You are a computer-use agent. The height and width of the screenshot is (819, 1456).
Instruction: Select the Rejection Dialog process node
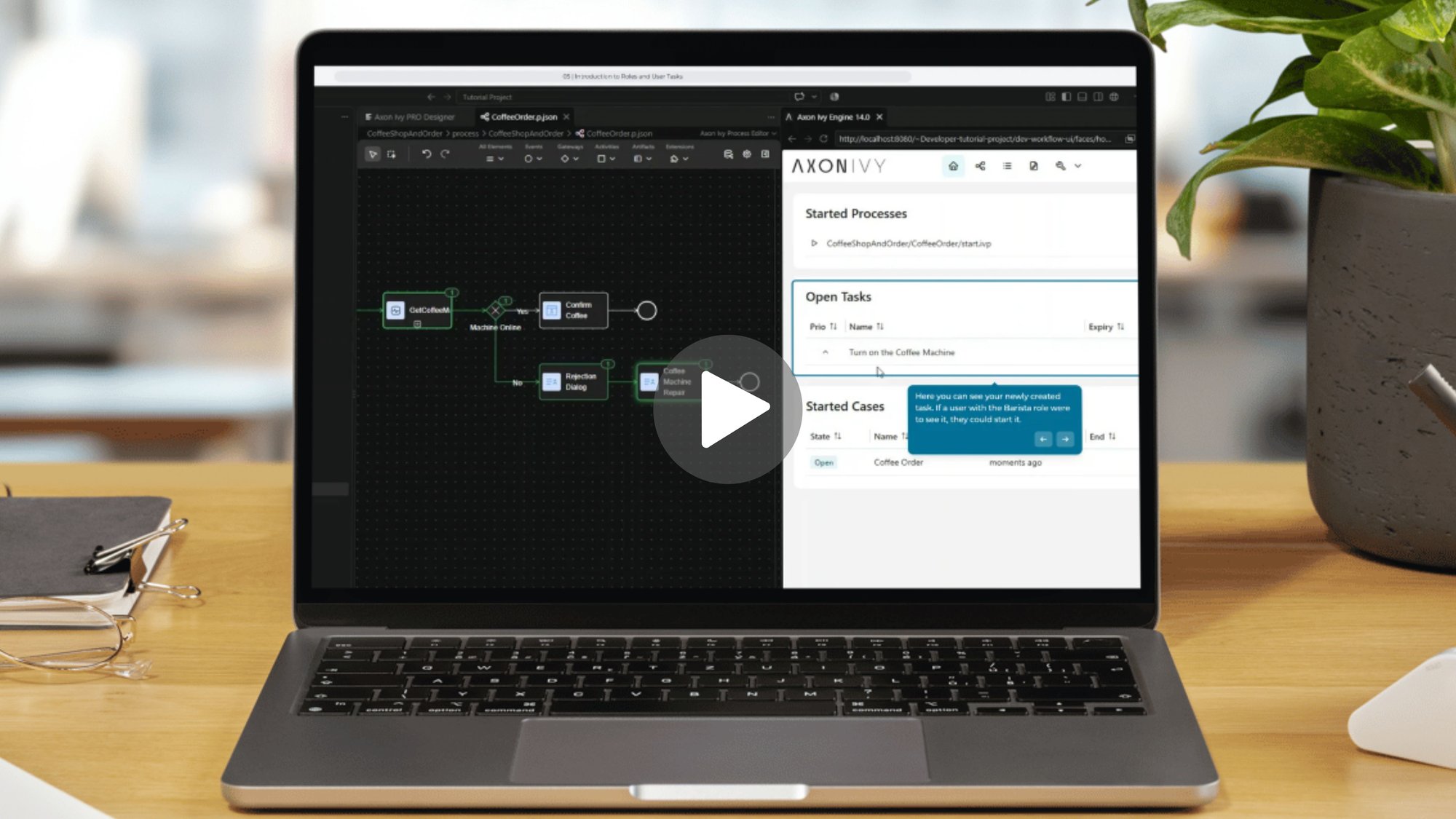pyautogui.click(x=574, y=381)
